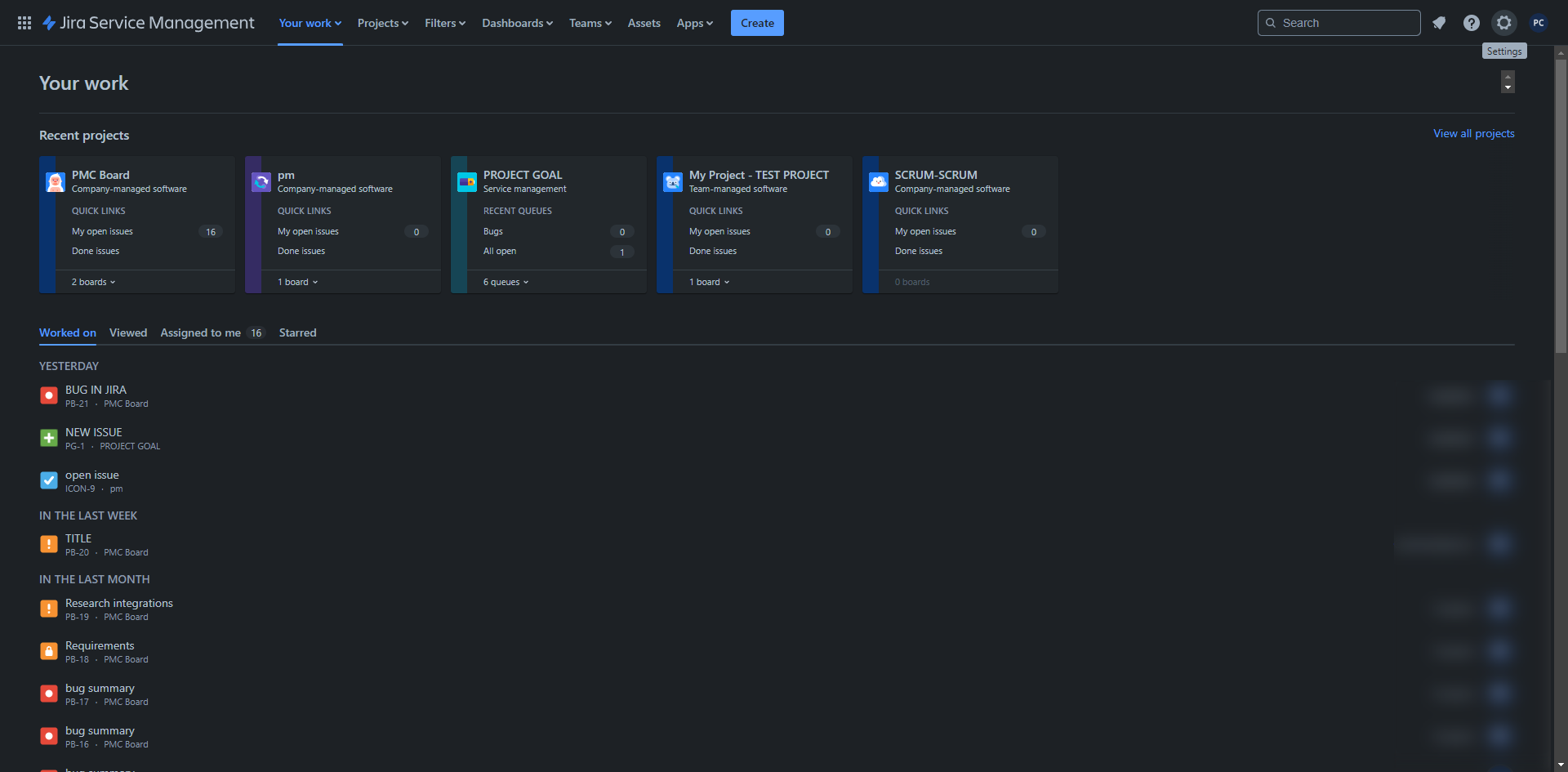Switch to the Assigned to me tab
The height and width of the screenshot is (772, 1568).
point(213,332)
